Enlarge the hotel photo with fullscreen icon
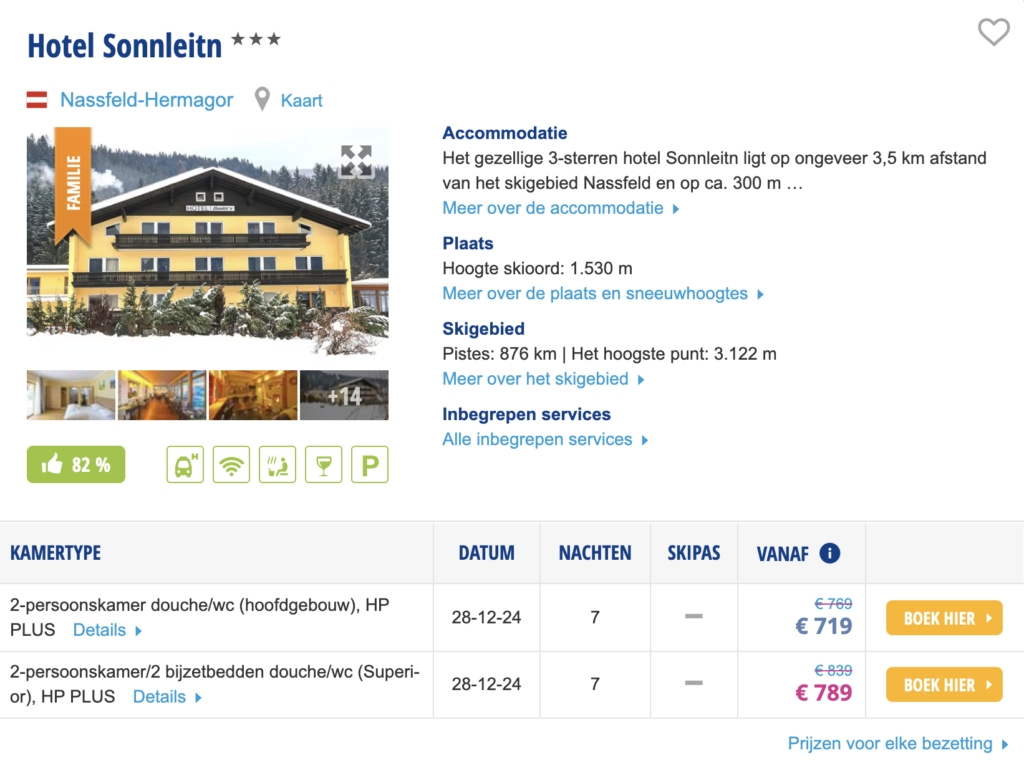This screenshot has height=768, width=1024. tap(355, 161)
